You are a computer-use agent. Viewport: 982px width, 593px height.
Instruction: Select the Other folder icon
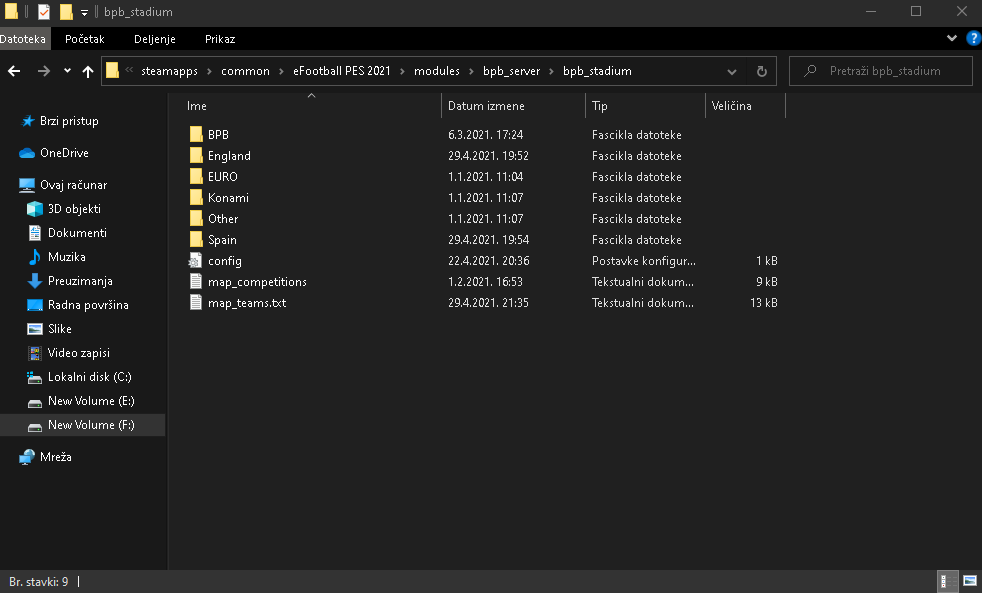(196, 219)
